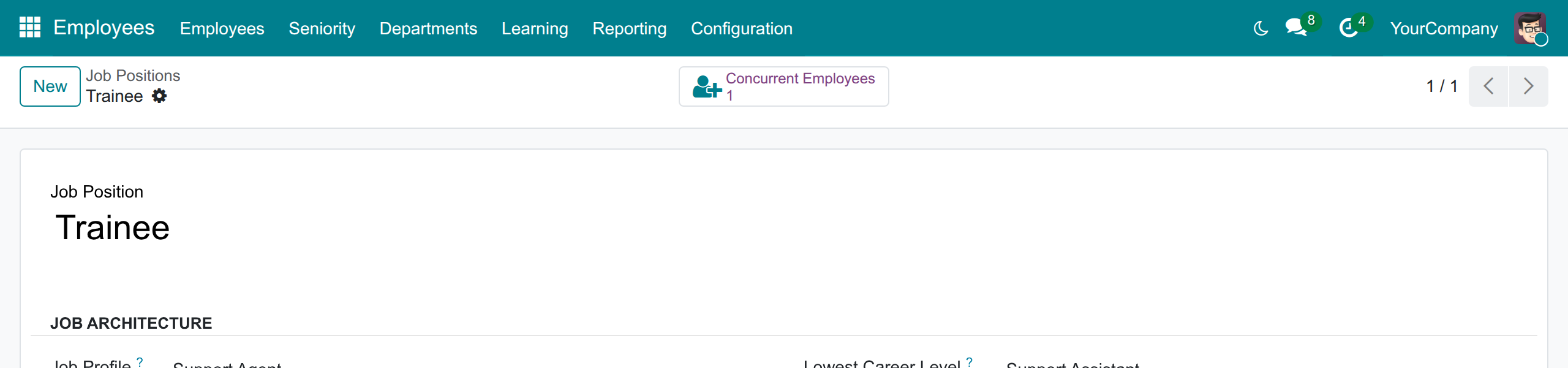Open the Departments menu
The image size is (1568, 368).
pyautogui.click(x=428, y=28)
